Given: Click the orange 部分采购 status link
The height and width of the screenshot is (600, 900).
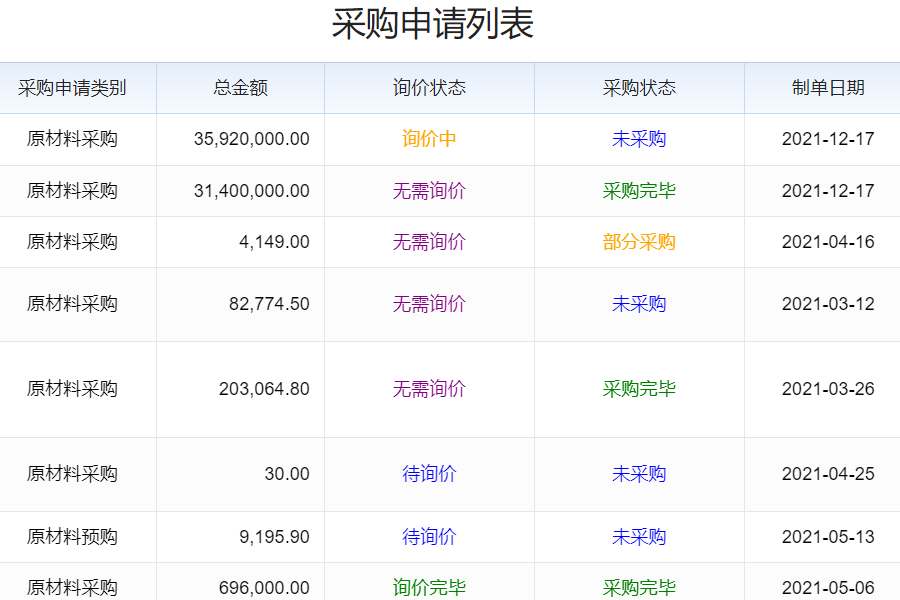Looking at the screenshot, I should 639,242.
